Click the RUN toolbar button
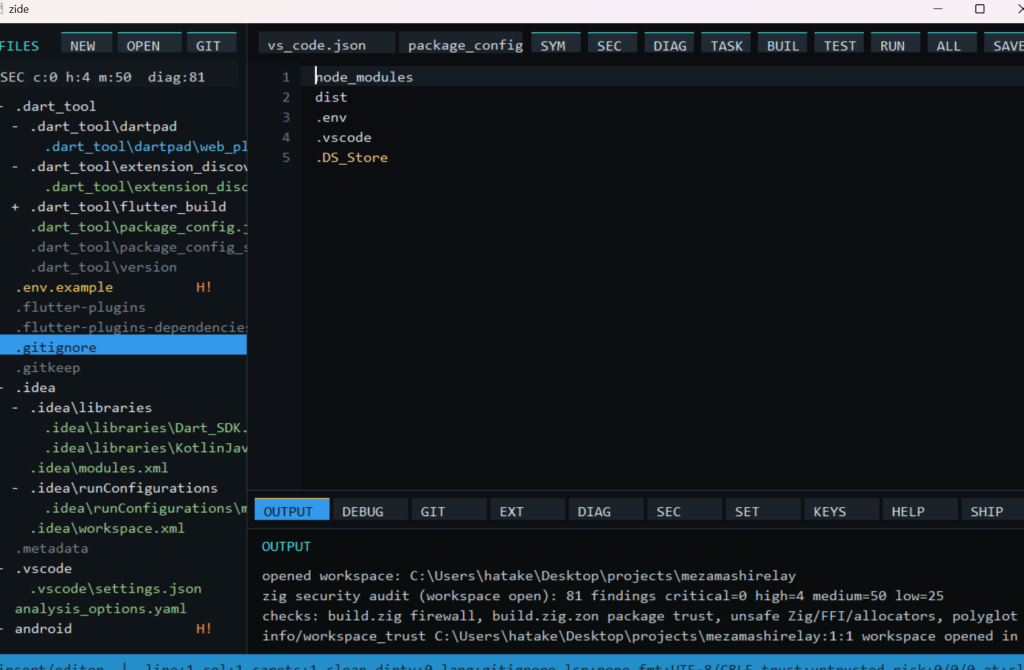This screenshot has height=670, width=1024. pyautogui.click(x=895, y=45)
